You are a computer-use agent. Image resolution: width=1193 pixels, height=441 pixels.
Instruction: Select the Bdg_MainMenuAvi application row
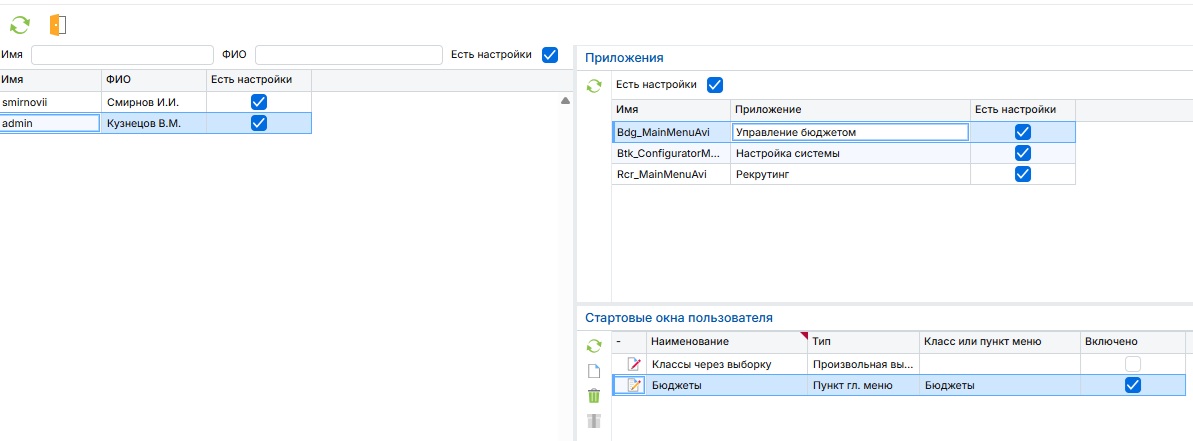(x=844, y=132)
